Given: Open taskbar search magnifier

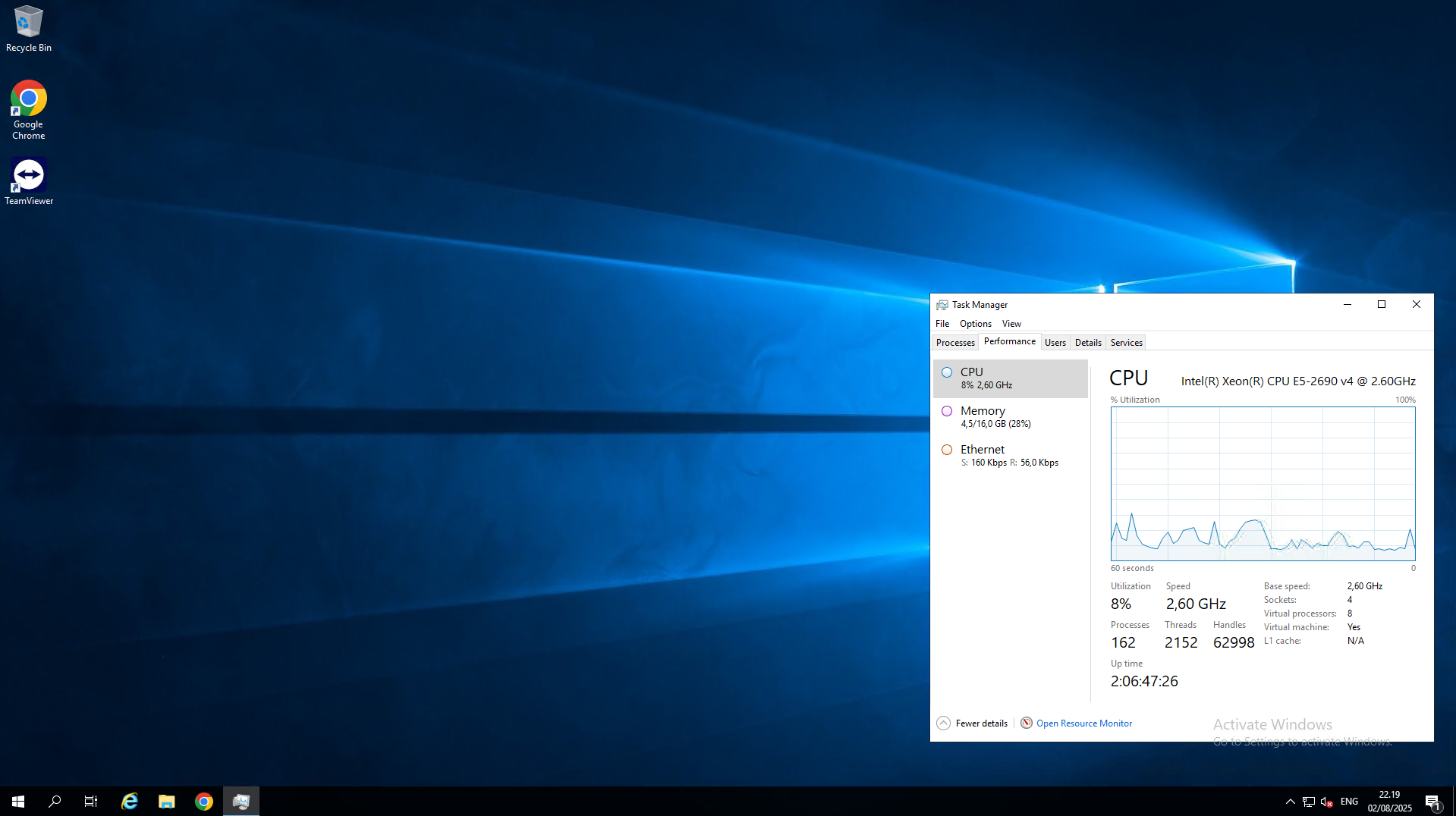Looking at the screenshot, I should (x=55, y=801).
